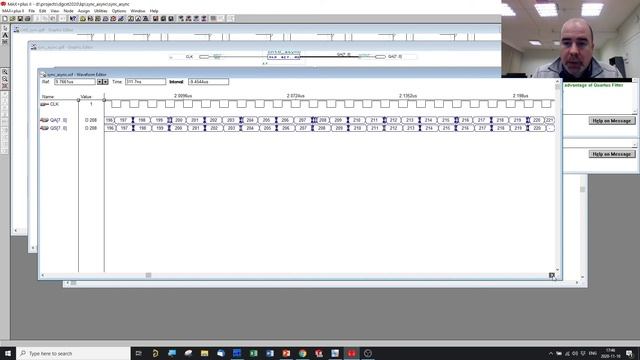Screen dimensions: 640x360
Task: Click the Zoom In magnifier in left palette
Action: pyautogui.click(x=5, y=72)
